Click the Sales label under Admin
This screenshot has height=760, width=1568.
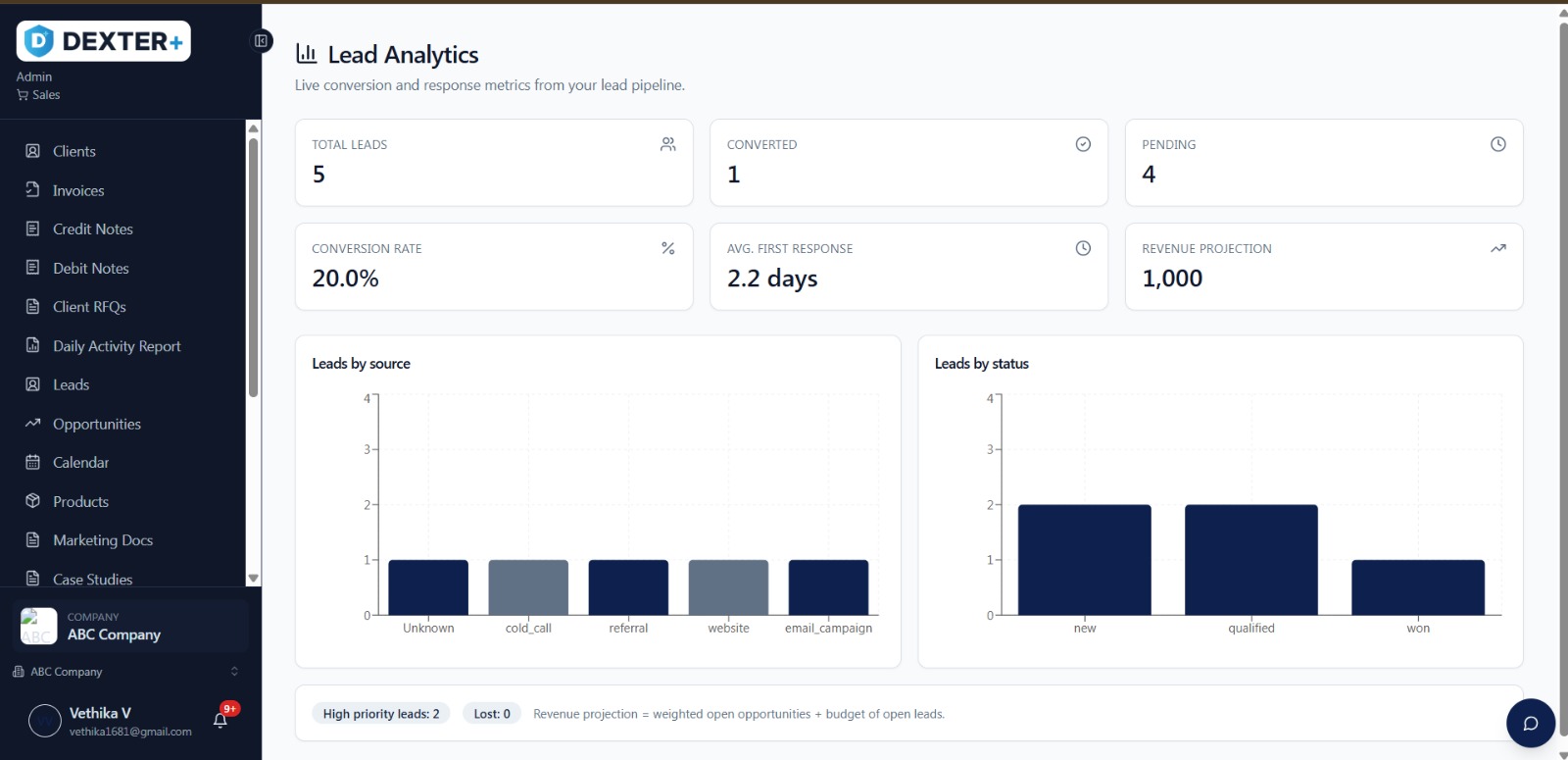pyautogui.click(x=46, y=95)
